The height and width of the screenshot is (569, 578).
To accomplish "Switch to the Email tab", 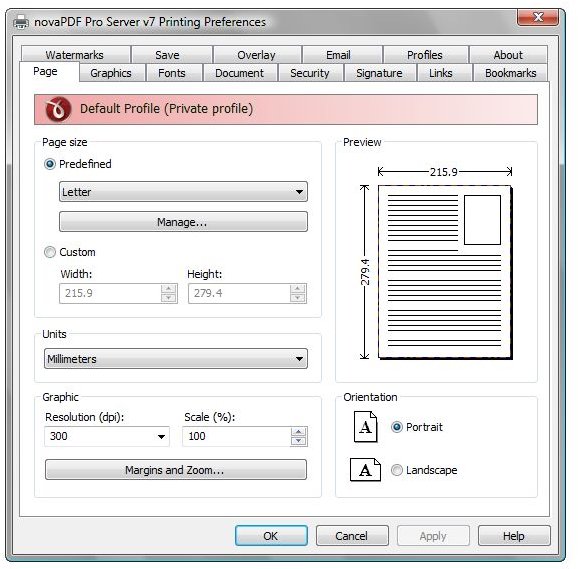I will pos(342,55).
